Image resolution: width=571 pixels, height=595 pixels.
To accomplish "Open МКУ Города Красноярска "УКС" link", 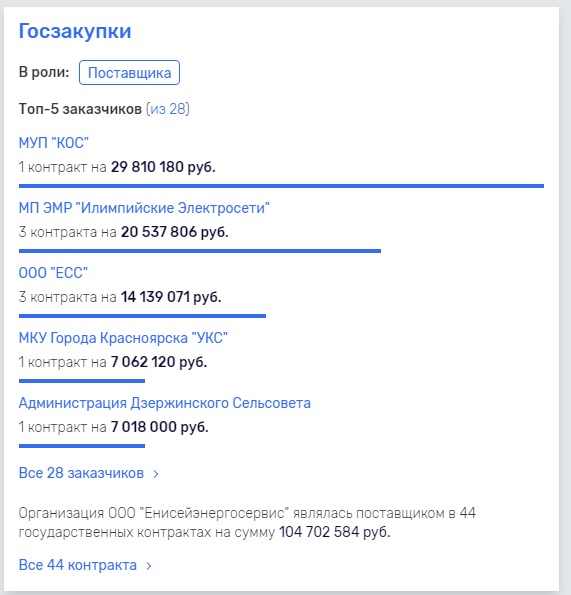I will pos(123,338).
